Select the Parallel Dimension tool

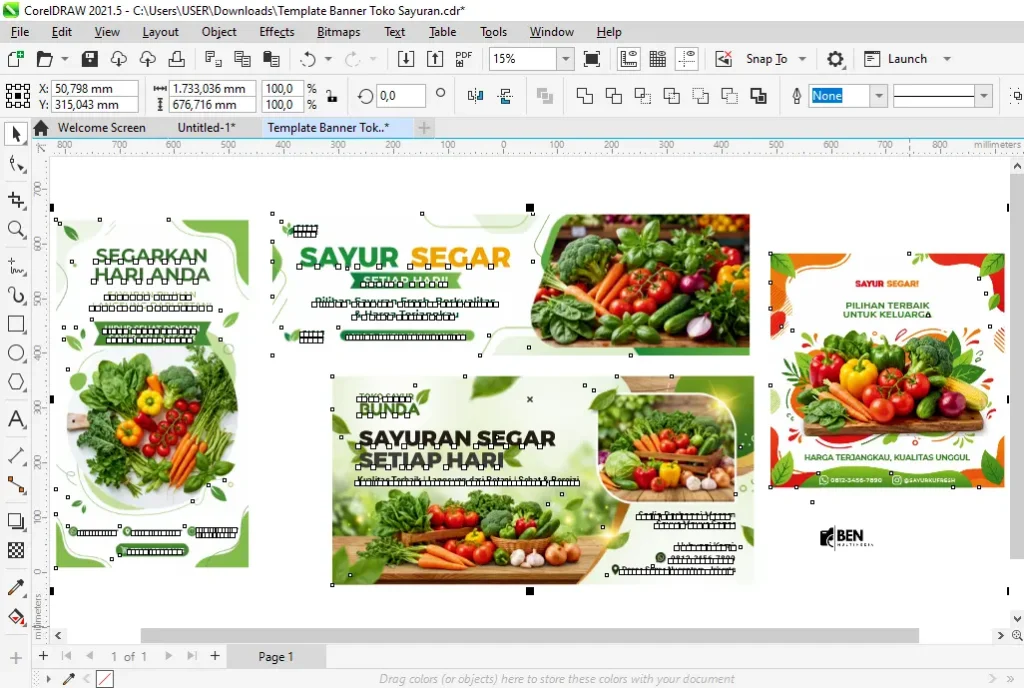tap(16, 455)
